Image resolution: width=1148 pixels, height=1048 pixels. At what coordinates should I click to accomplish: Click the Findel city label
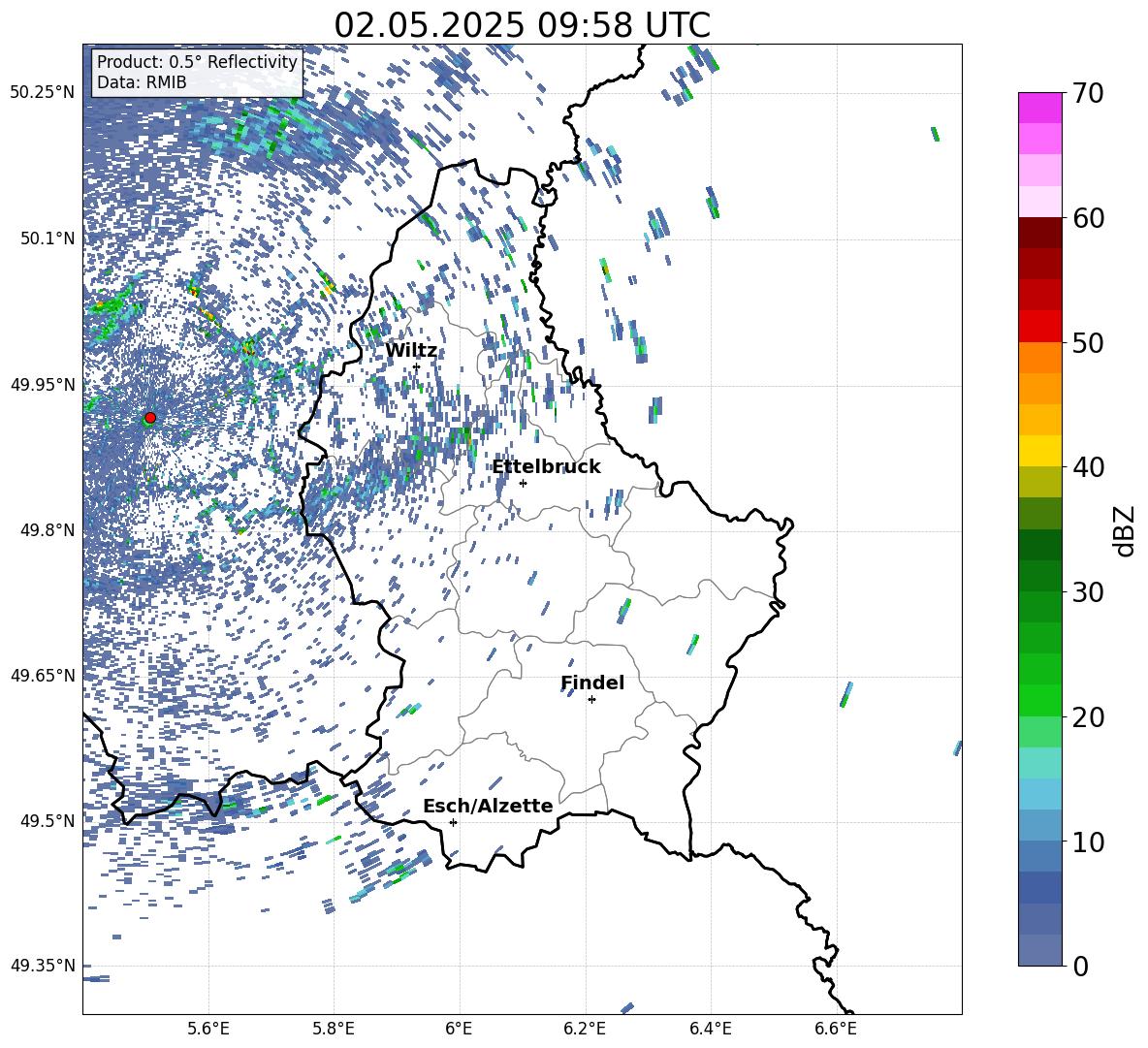[x=592, y=683]
